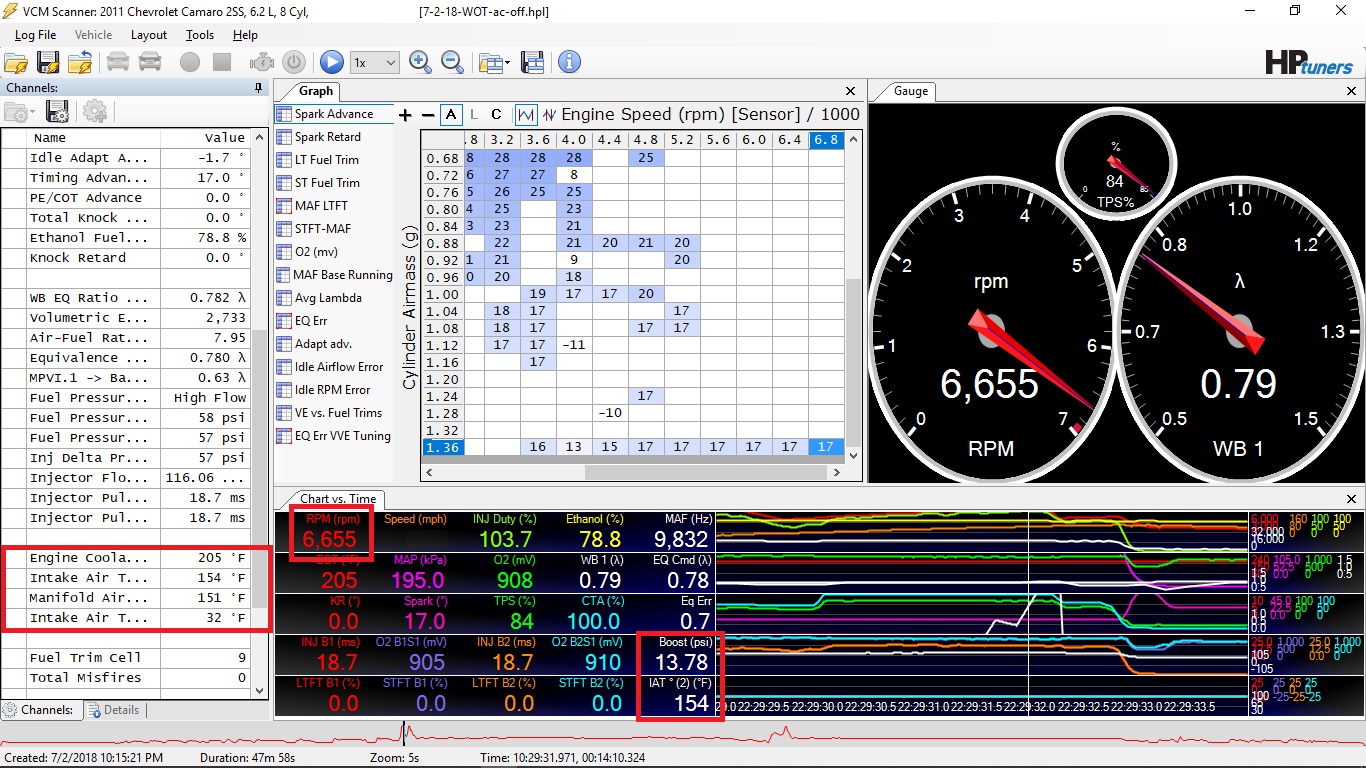The width and height of the screenshot is (1366, 768).
Task: Select Spark Retard in graph list
Action: click(x=327, y=137)
